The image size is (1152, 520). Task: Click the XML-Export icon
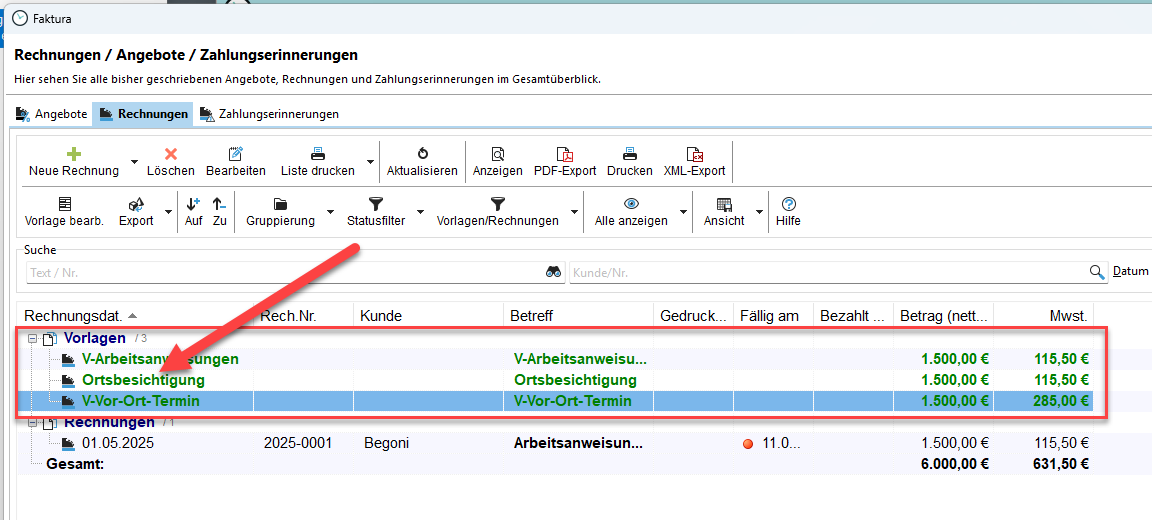coord(695,154)
